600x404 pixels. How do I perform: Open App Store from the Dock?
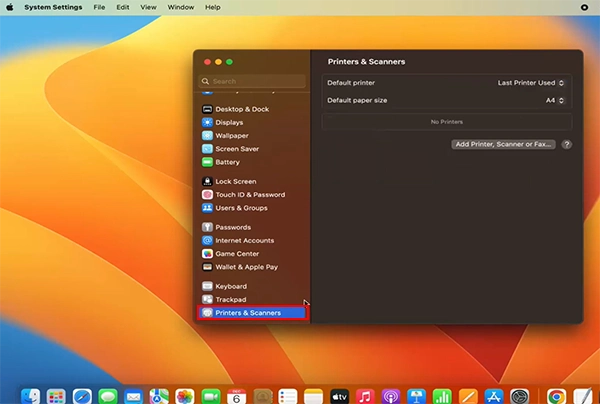point(494,396)
